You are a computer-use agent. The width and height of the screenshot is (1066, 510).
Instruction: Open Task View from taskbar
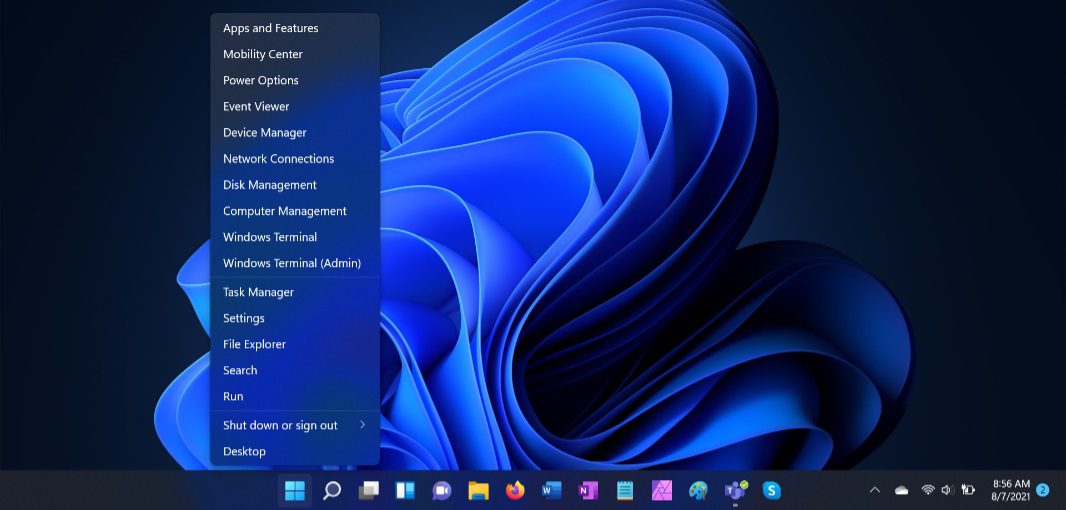pos(369,490)
